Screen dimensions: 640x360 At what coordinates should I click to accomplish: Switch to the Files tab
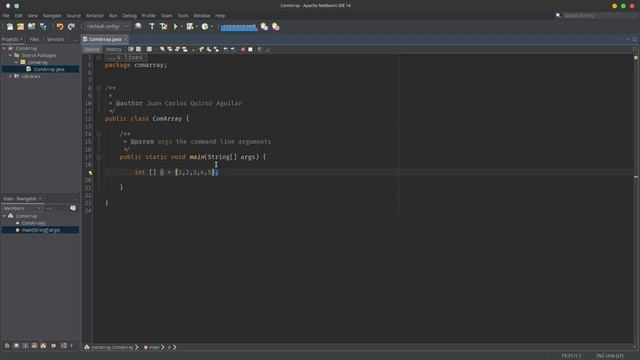[34, 40]
